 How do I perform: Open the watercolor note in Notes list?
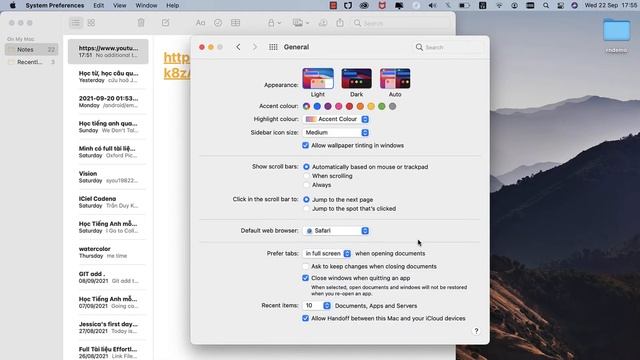tap(108, 252)
